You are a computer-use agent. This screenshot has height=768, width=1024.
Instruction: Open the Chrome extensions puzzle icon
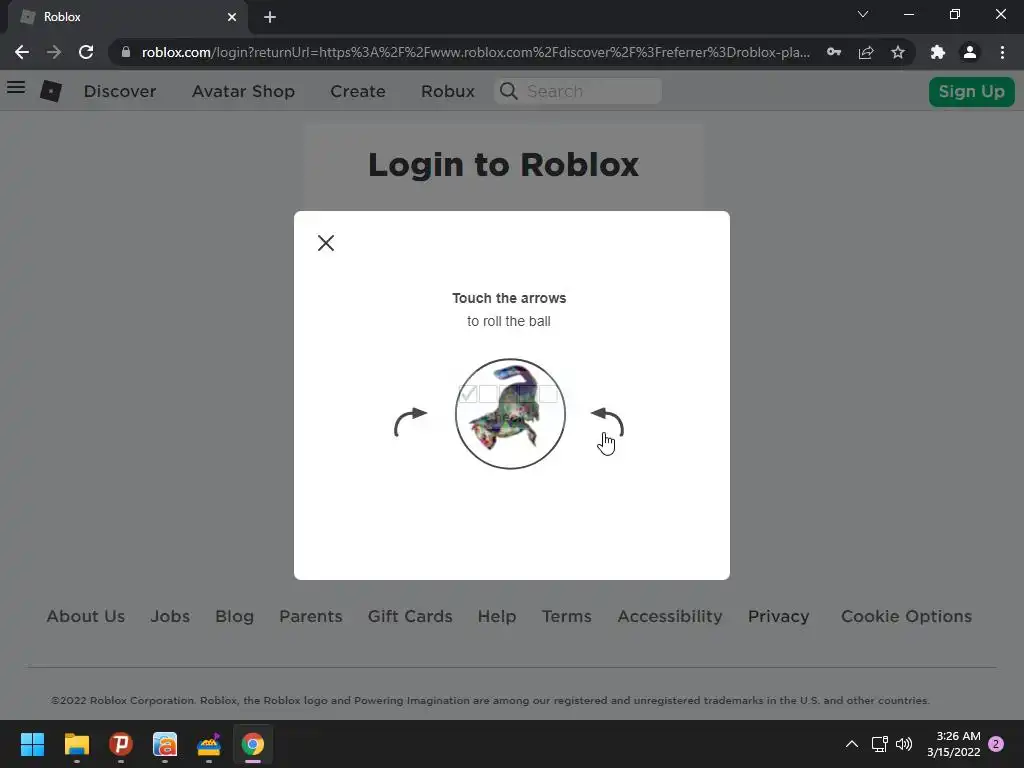[x=938, y=52]
